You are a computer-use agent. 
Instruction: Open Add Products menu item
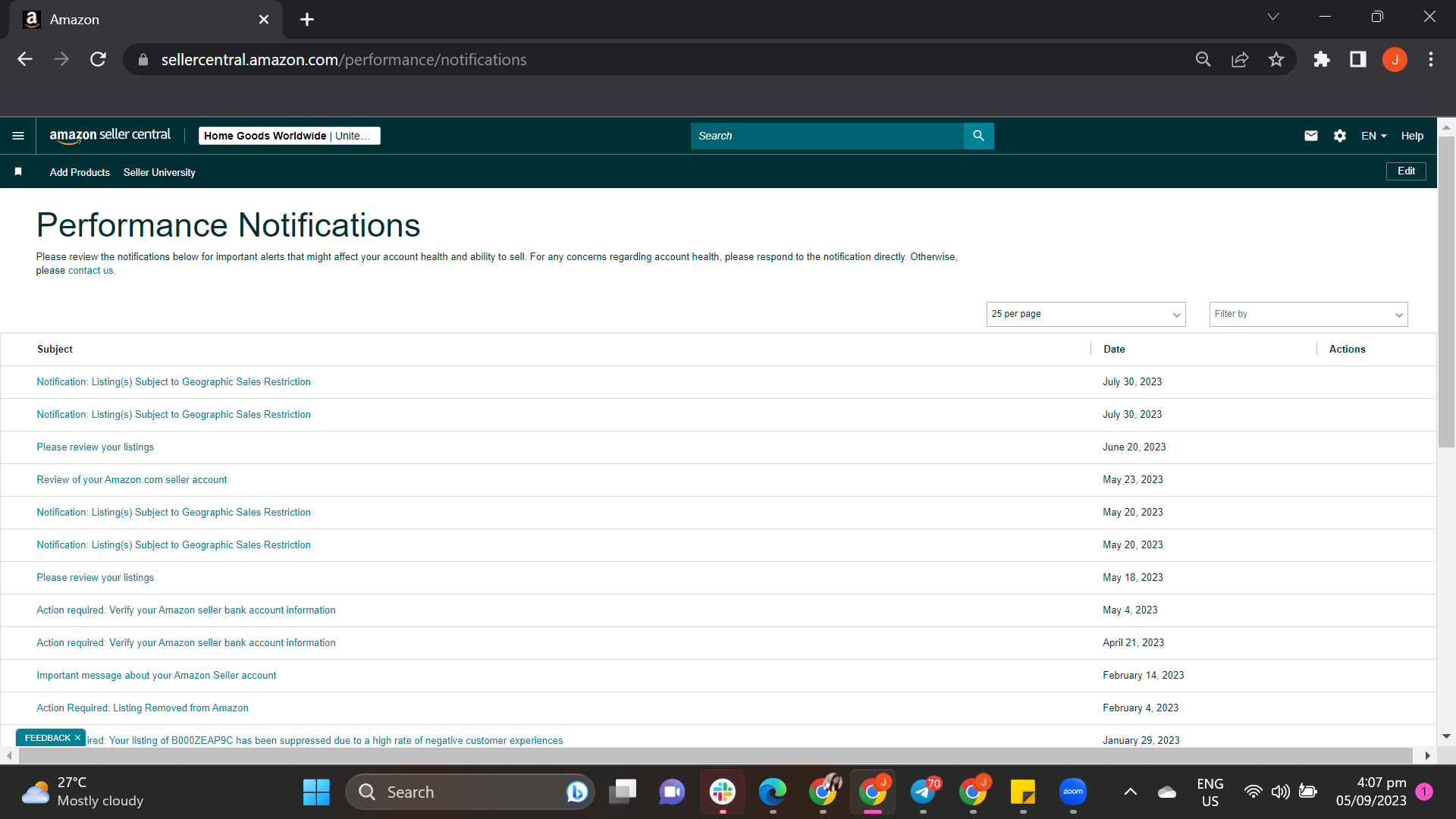tap(80, 172)
